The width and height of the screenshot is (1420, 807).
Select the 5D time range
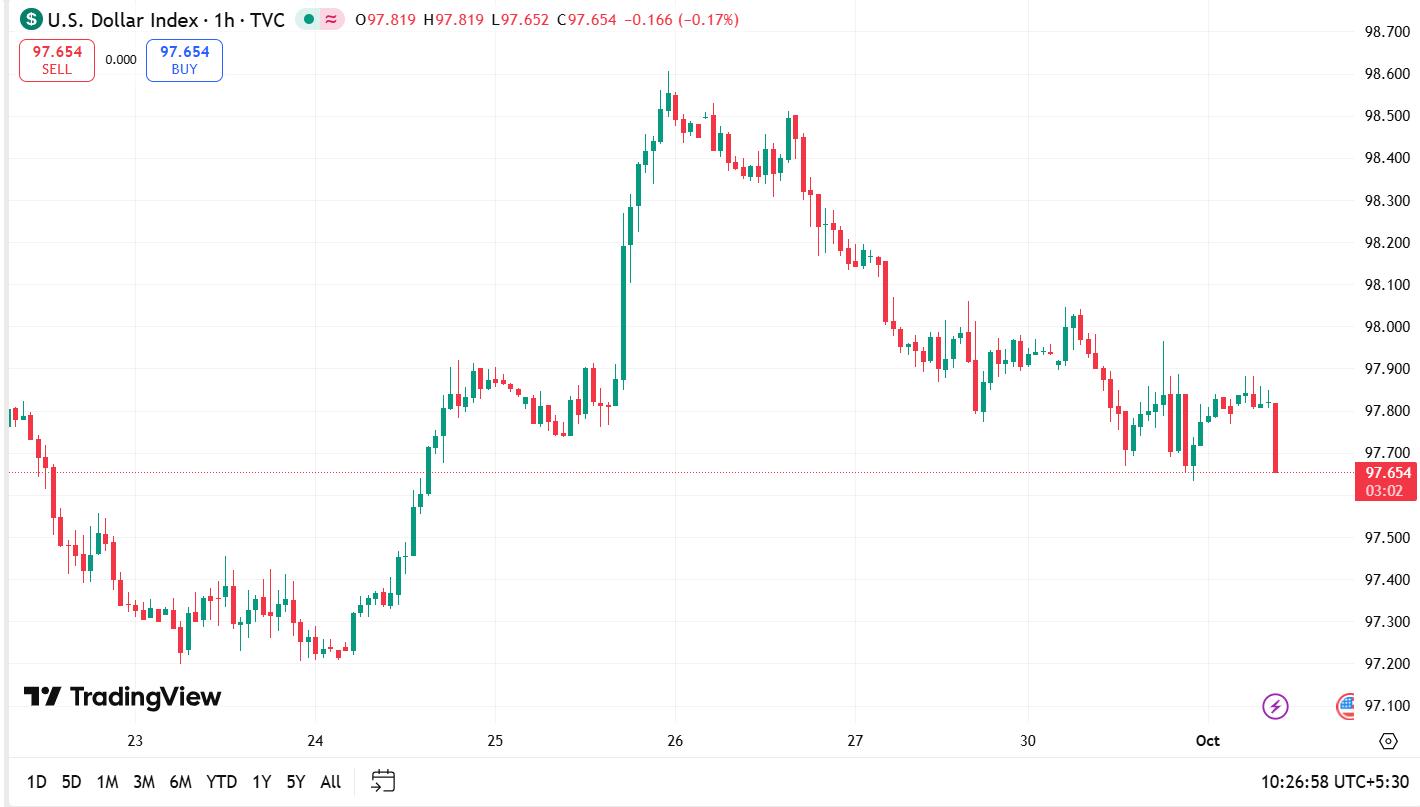72,782
